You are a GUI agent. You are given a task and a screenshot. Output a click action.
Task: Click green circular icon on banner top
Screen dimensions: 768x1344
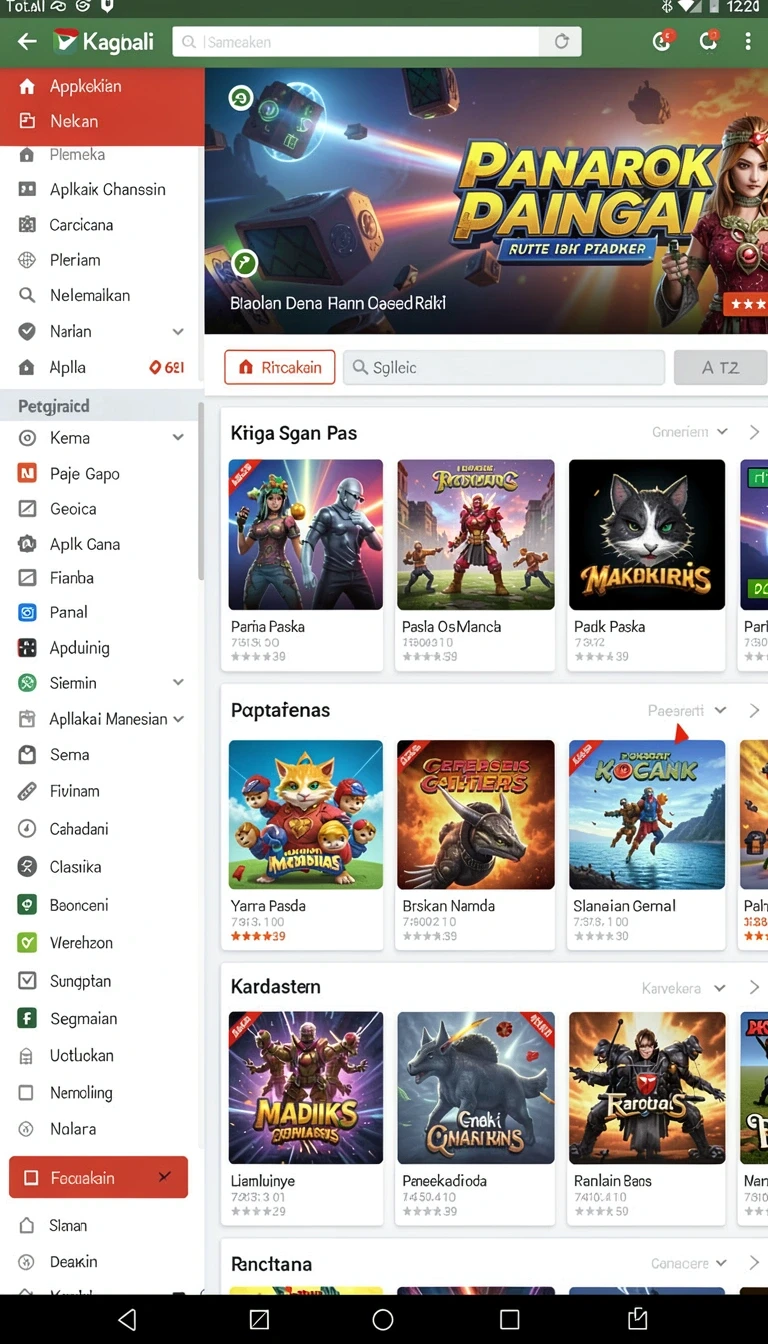pyautogui.click(x=240, y=98)
